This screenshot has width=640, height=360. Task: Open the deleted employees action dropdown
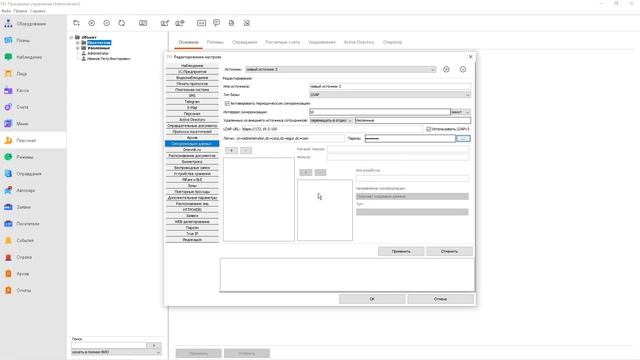[x=331, y=120]
